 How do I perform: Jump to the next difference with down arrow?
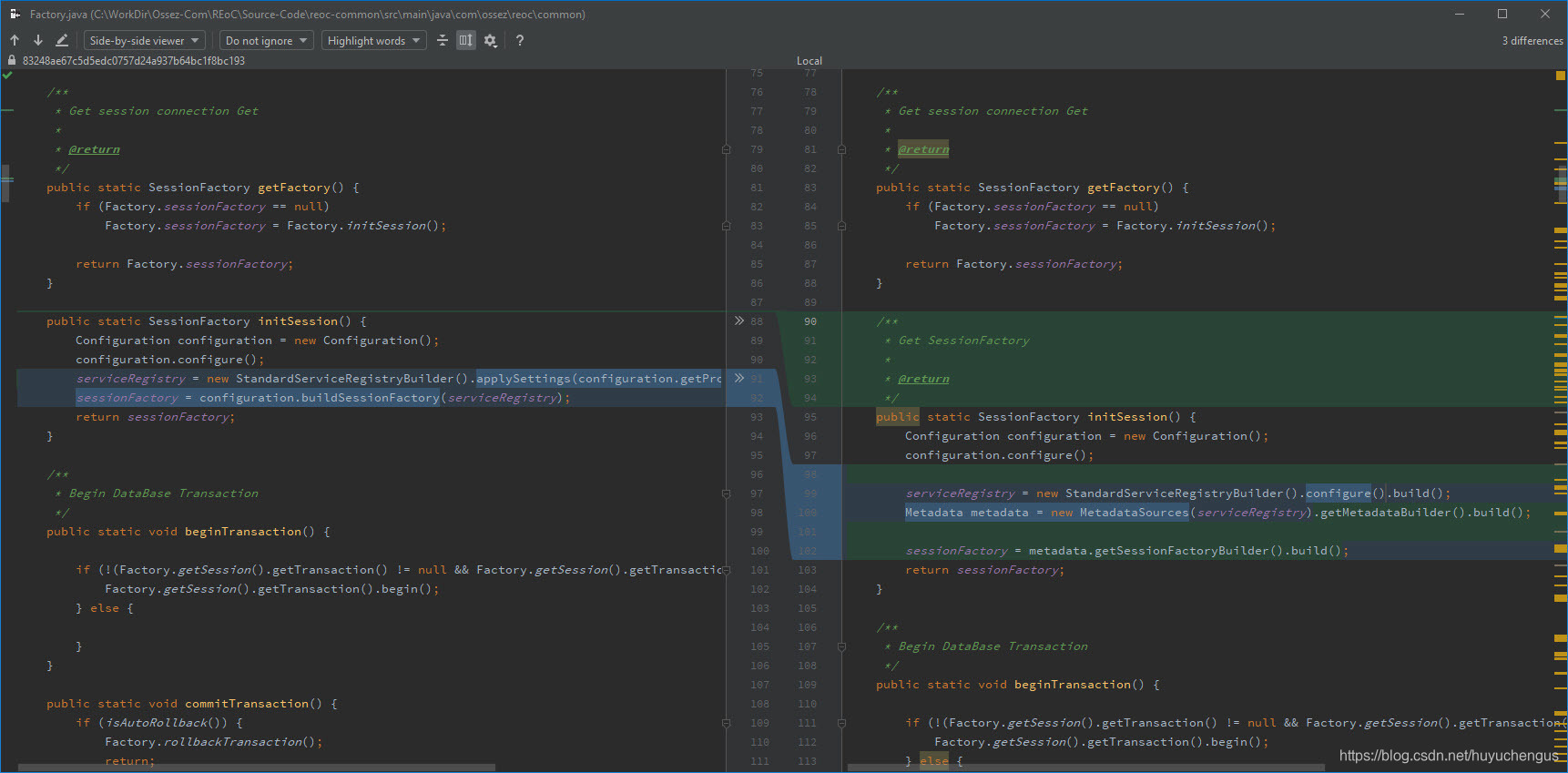point(38,40)
